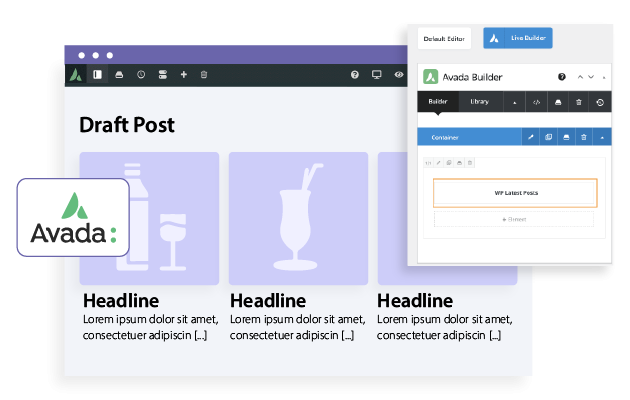Click the history icon in the Avada Builder bar

[x=600, y=101]
